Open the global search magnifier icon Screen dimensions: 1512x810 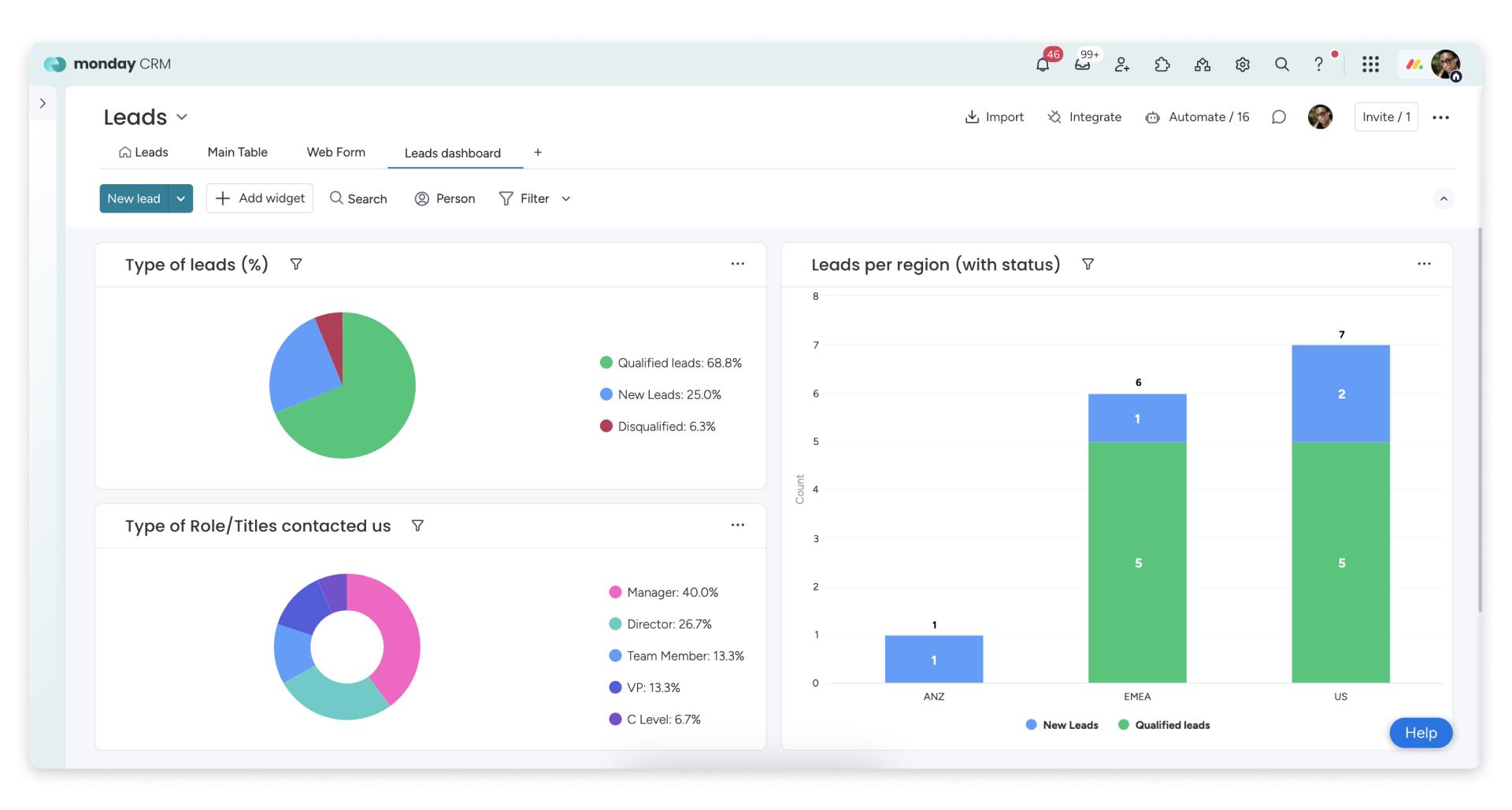pyautogui.click(x=1282, y=65)
